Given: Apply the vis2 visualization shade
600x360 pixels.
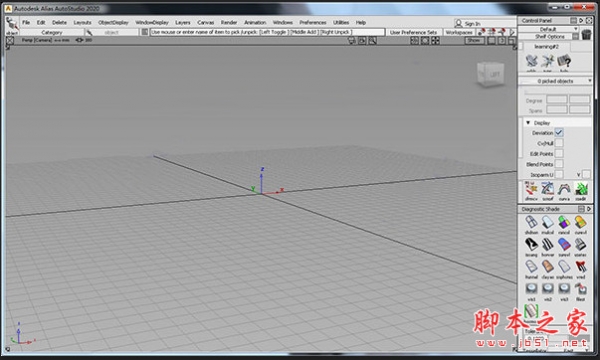Looking at the screenshot, I should (x=548, y=289).
